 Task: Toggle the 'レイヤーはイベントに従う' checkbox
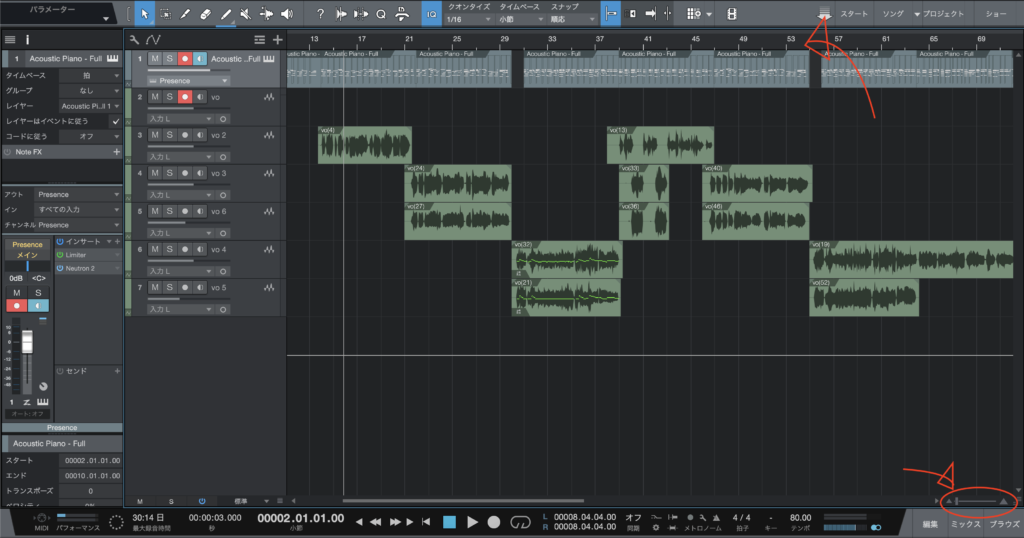(115, 121)
